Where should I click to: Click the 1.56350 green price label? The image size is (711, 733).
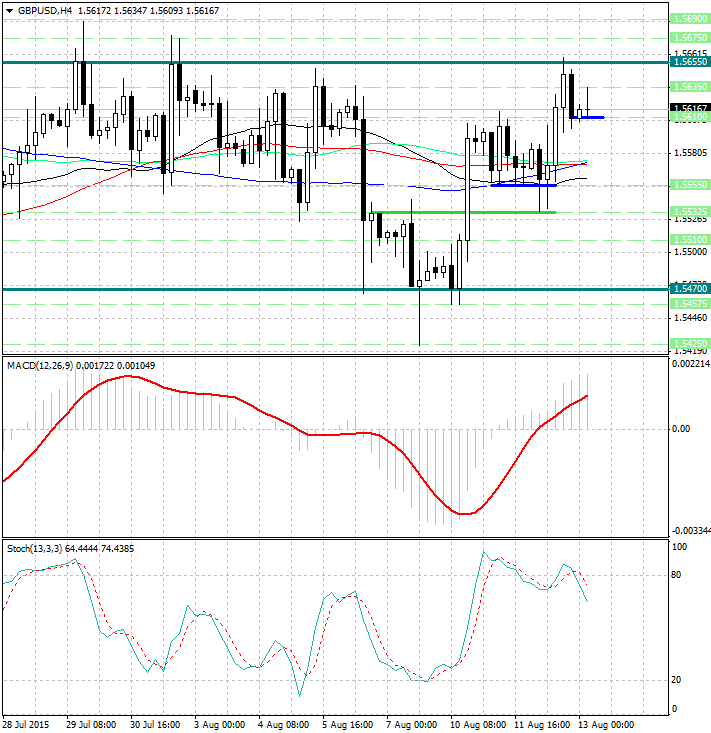tap(689, 87)
